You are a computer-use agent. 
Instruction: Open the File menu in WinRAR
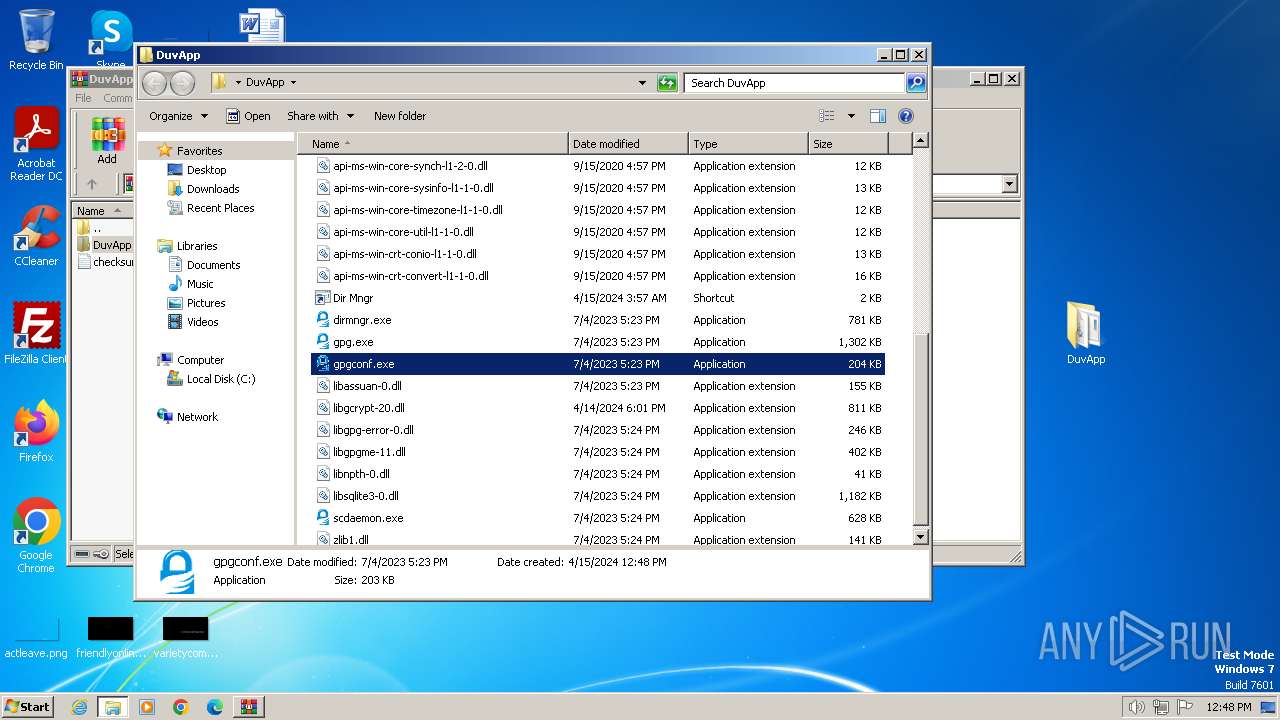(x=84, y=98)
